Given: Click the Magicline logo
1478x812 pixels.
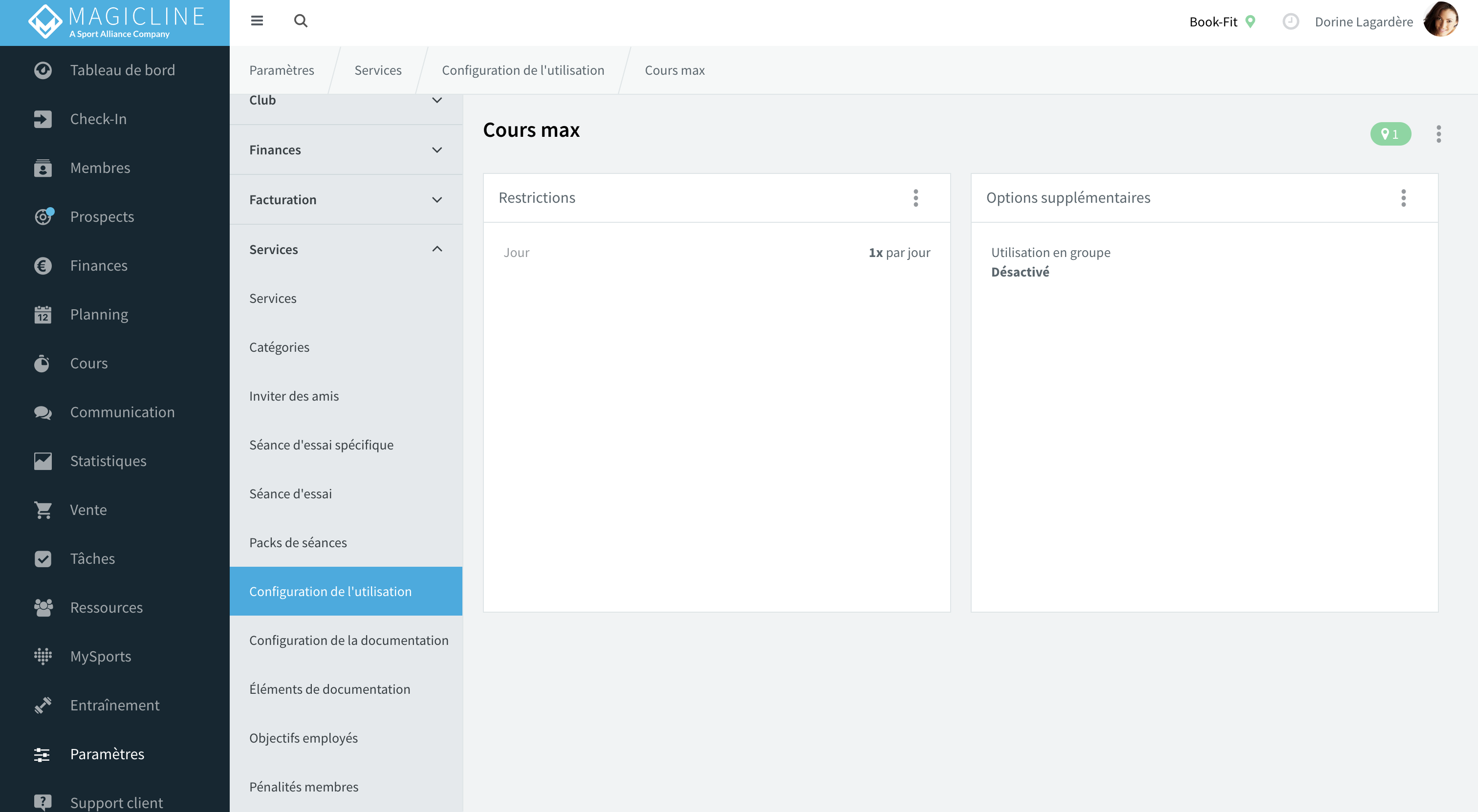Looking at the screenshot, I should (116, 22).
